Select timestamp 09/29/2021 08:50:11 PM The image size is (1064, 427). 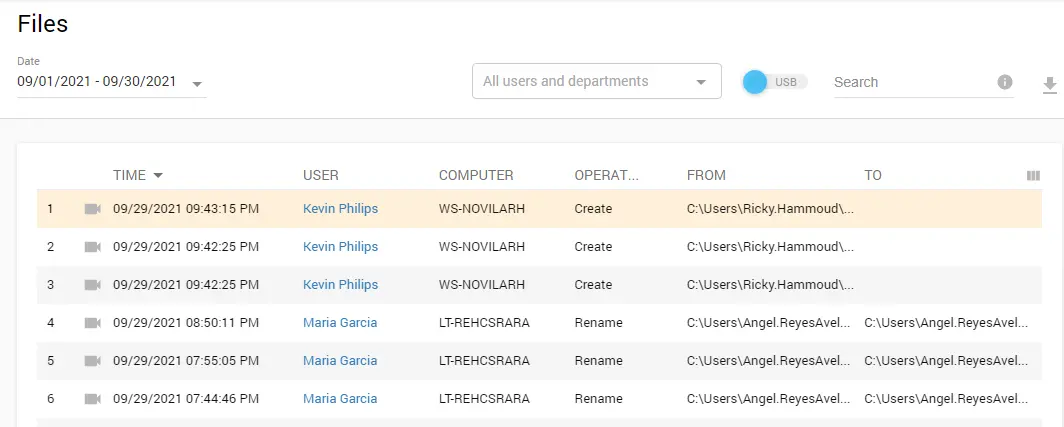point(186,322)
